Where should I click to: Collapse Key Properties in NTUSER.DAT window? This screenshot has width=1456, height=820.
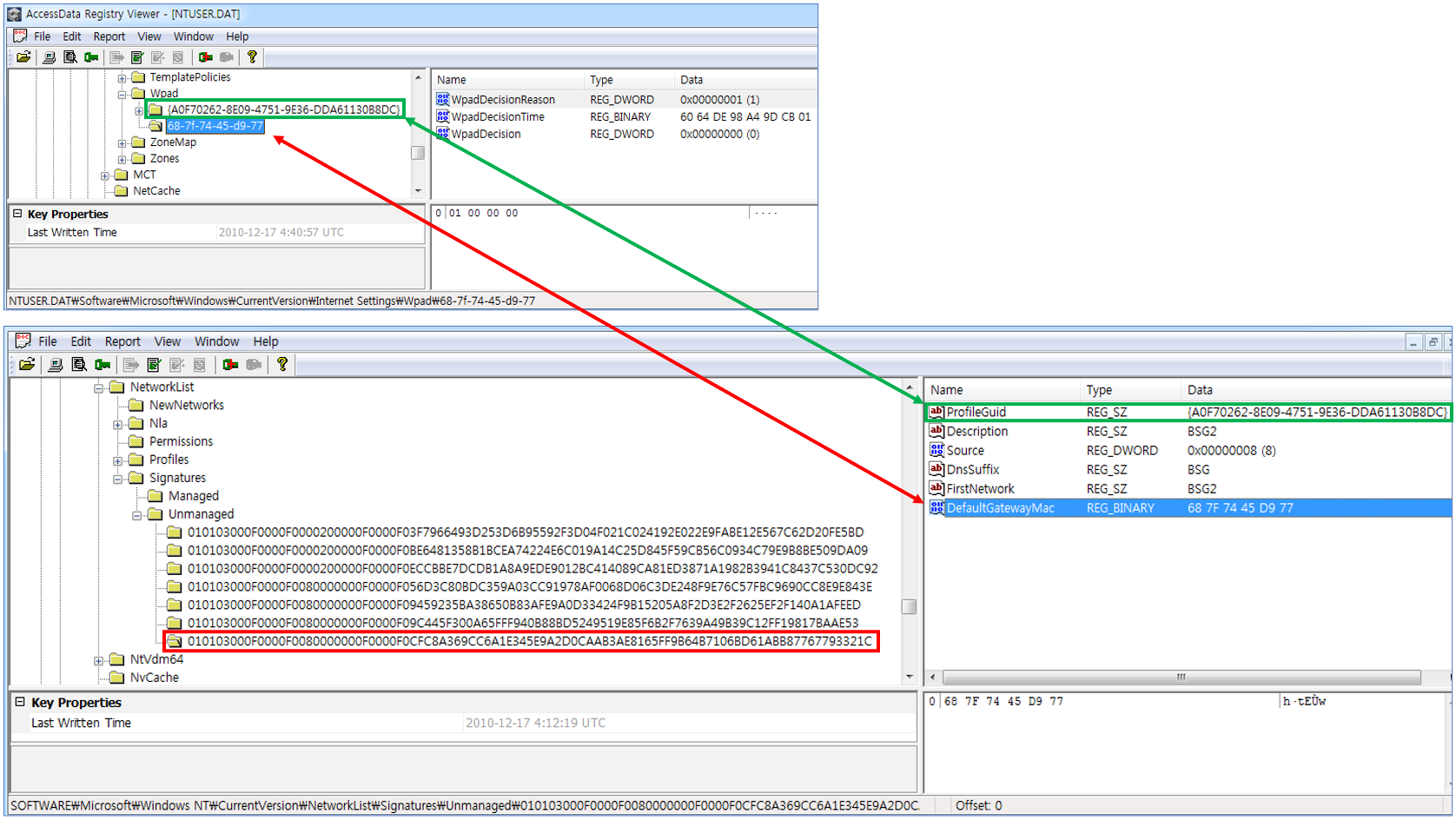[x=17, y=214]
